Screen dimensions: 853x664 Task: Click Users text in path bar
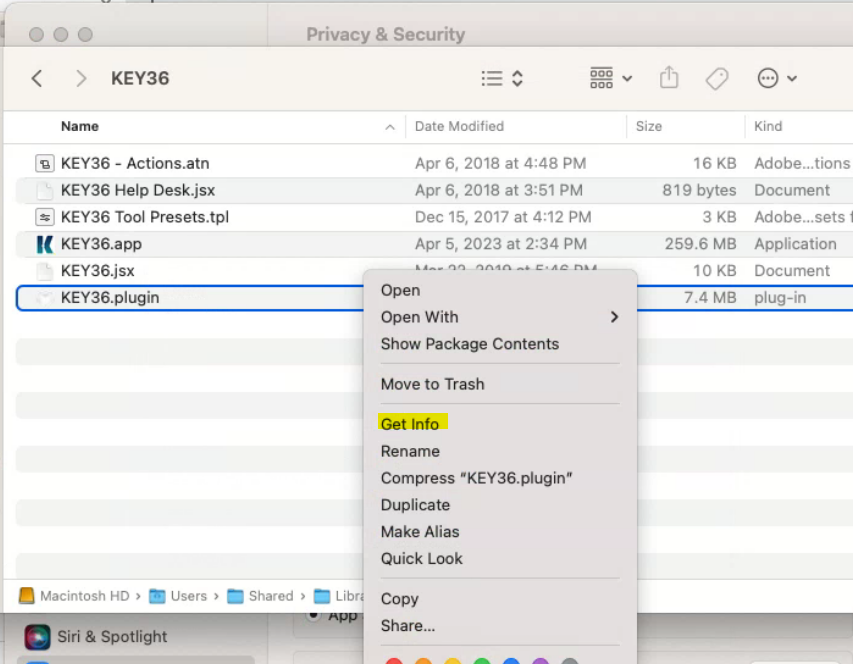(x=189, y=596)
